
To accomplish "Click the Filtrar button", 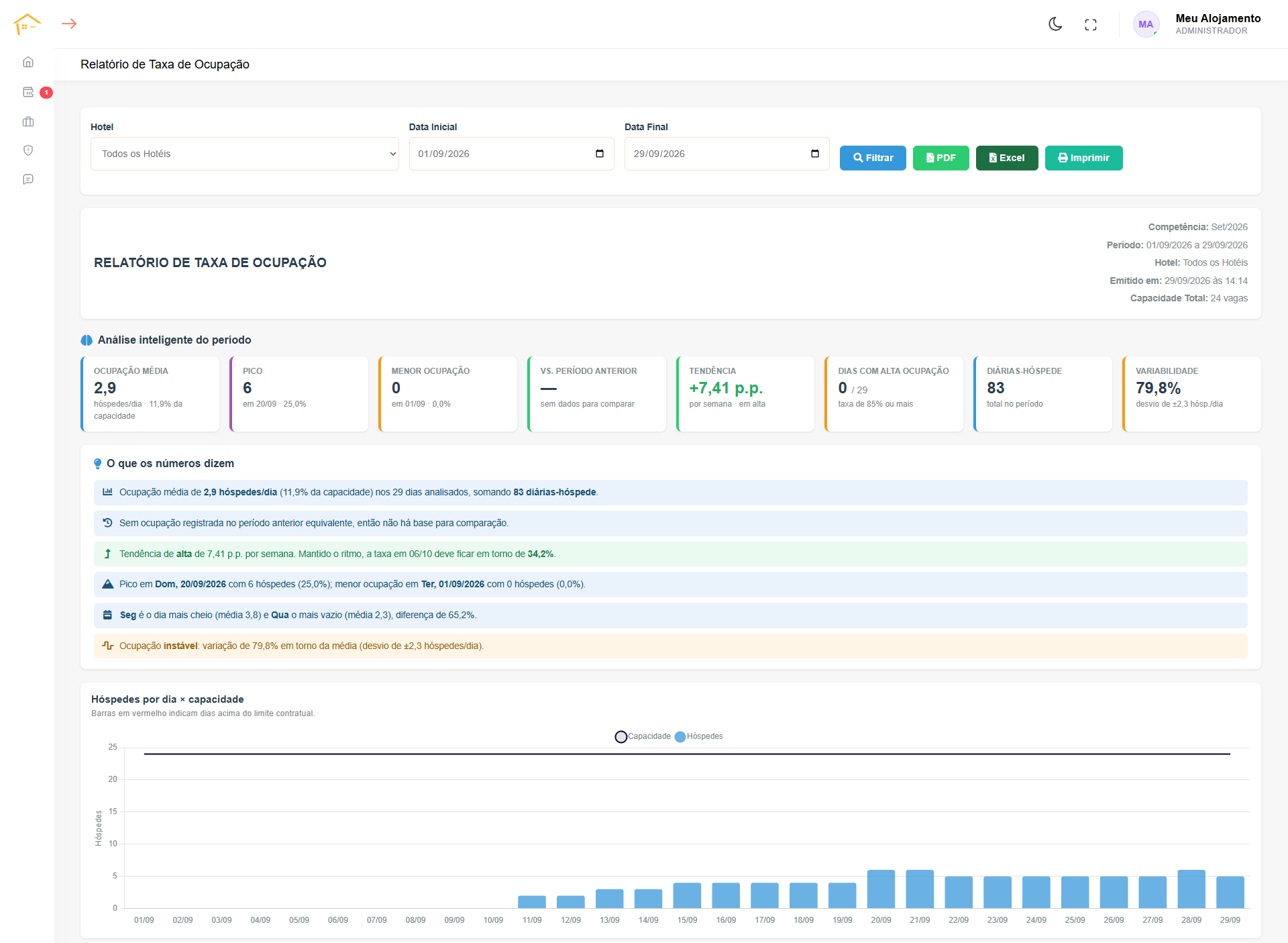I will click(x=873, y=158).
